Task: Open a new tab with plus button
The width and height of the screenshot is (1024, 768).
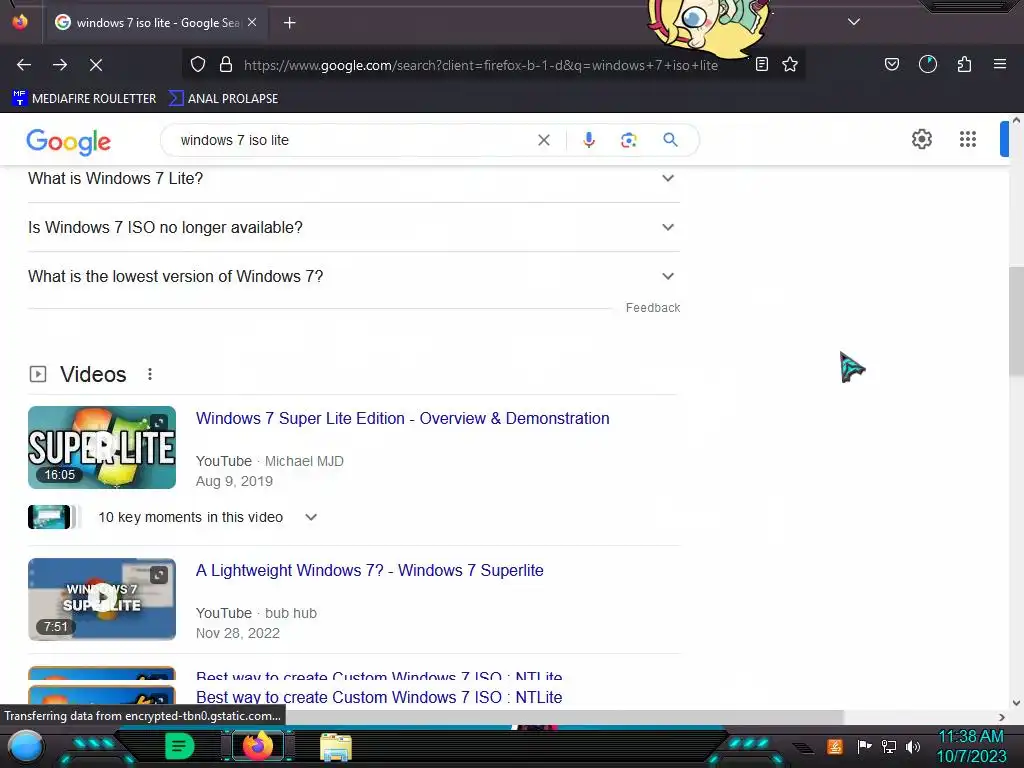Action: click(x=290, y=23)
